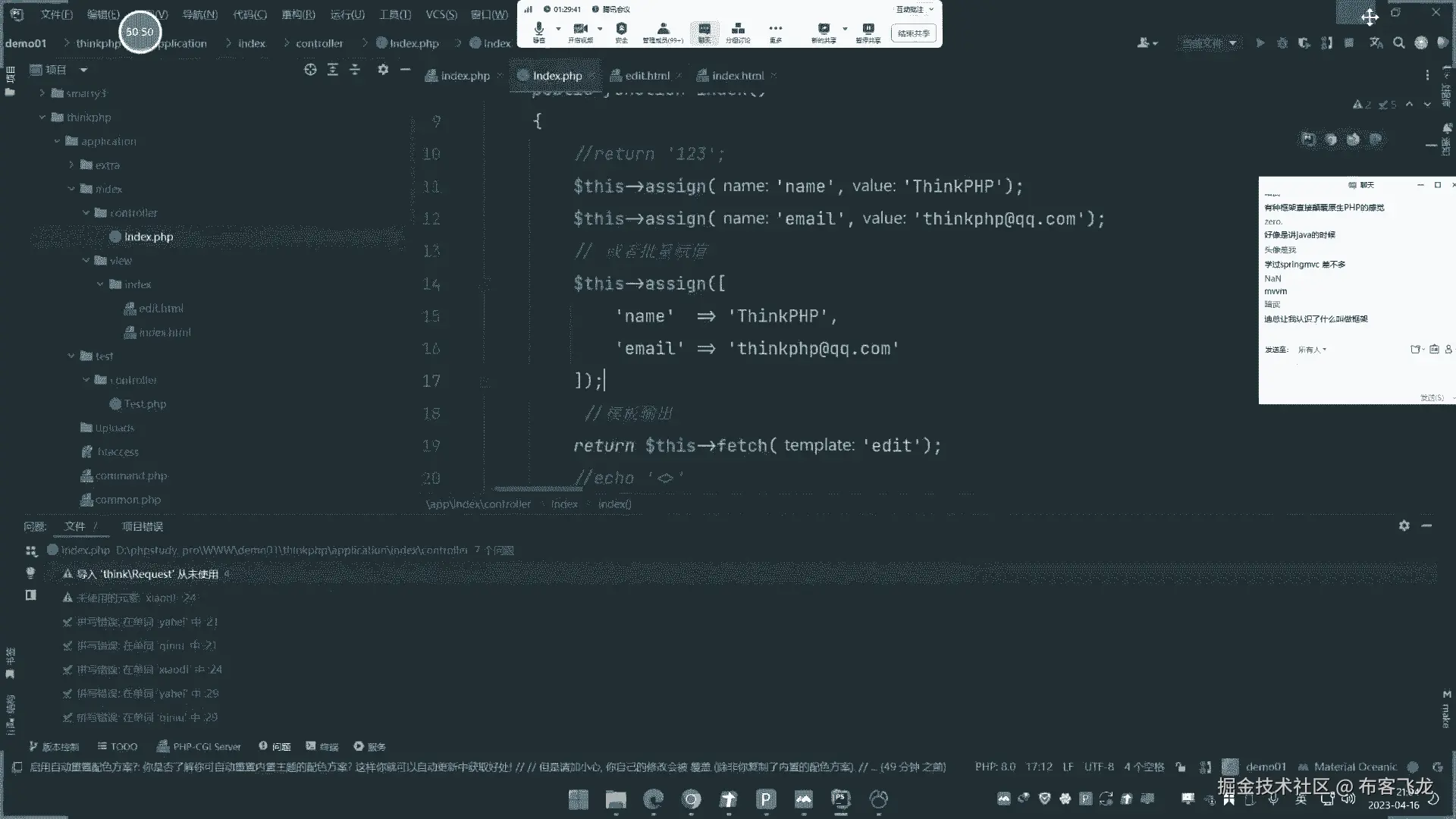
Task: Open breakout rooms icon in meeting toolbar
Action: (737, 29)
